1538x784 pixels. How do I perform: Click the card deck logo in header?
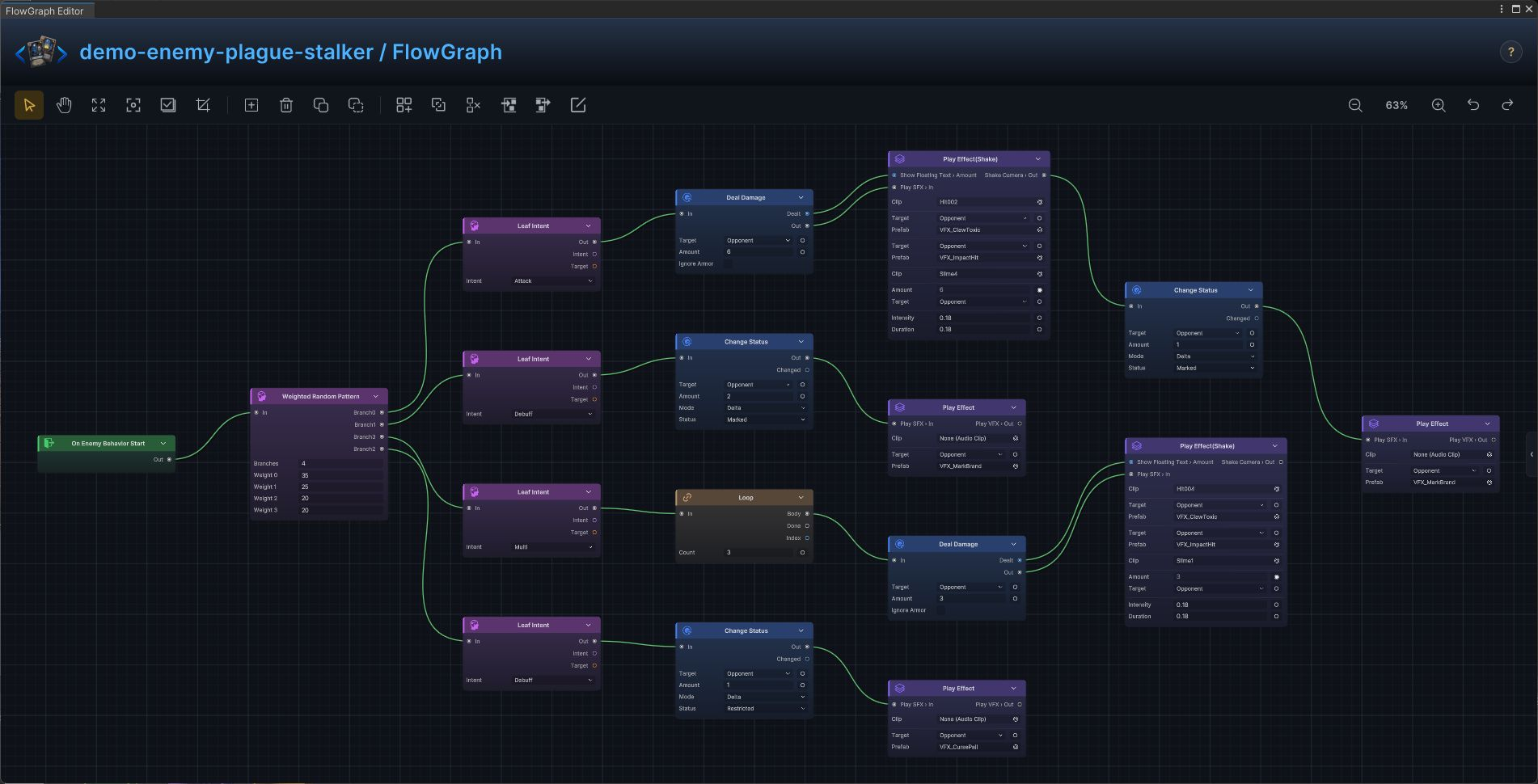coord(42,52)
